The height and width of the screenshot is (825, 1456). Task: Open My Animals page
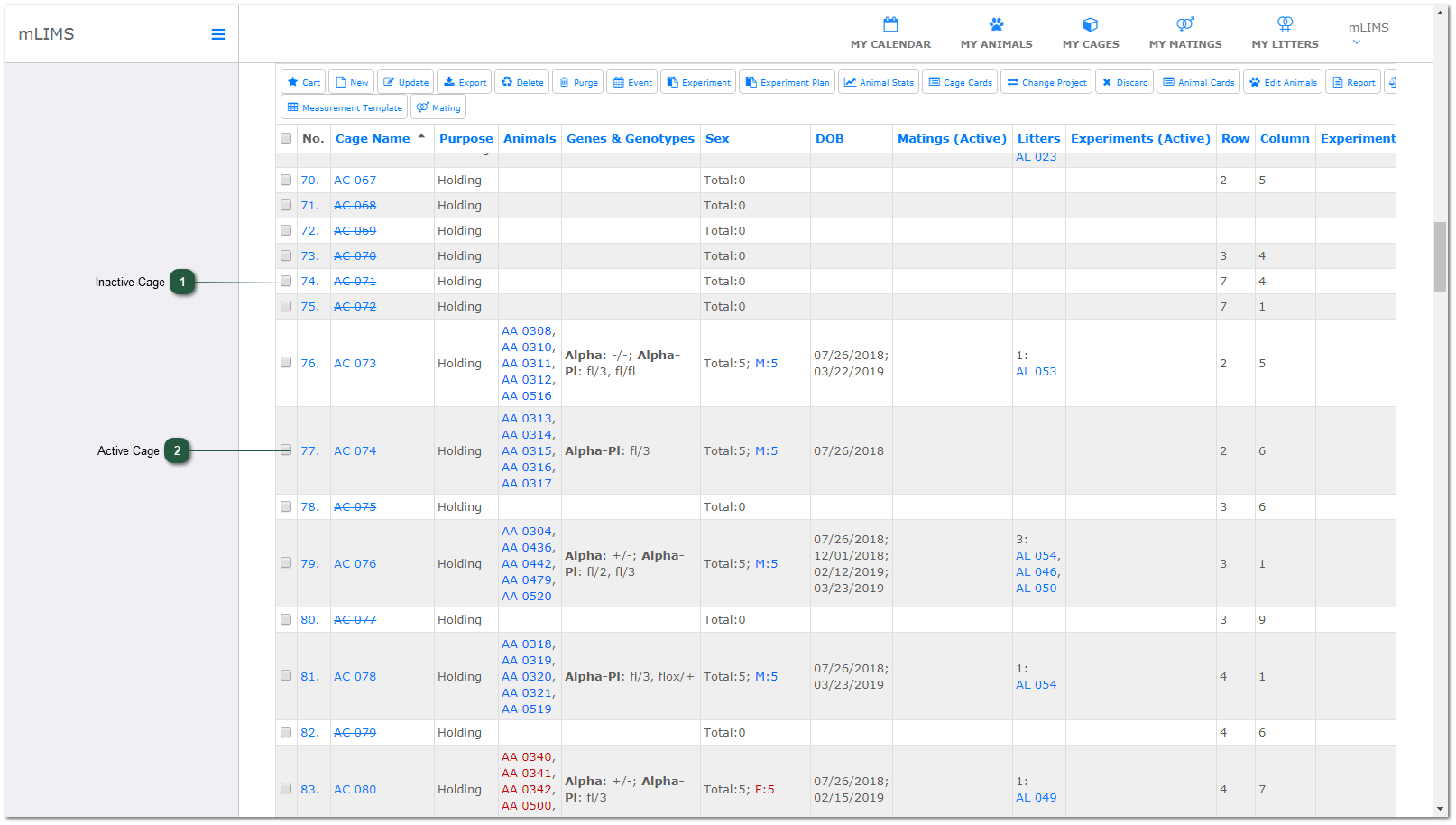(996, 33)
